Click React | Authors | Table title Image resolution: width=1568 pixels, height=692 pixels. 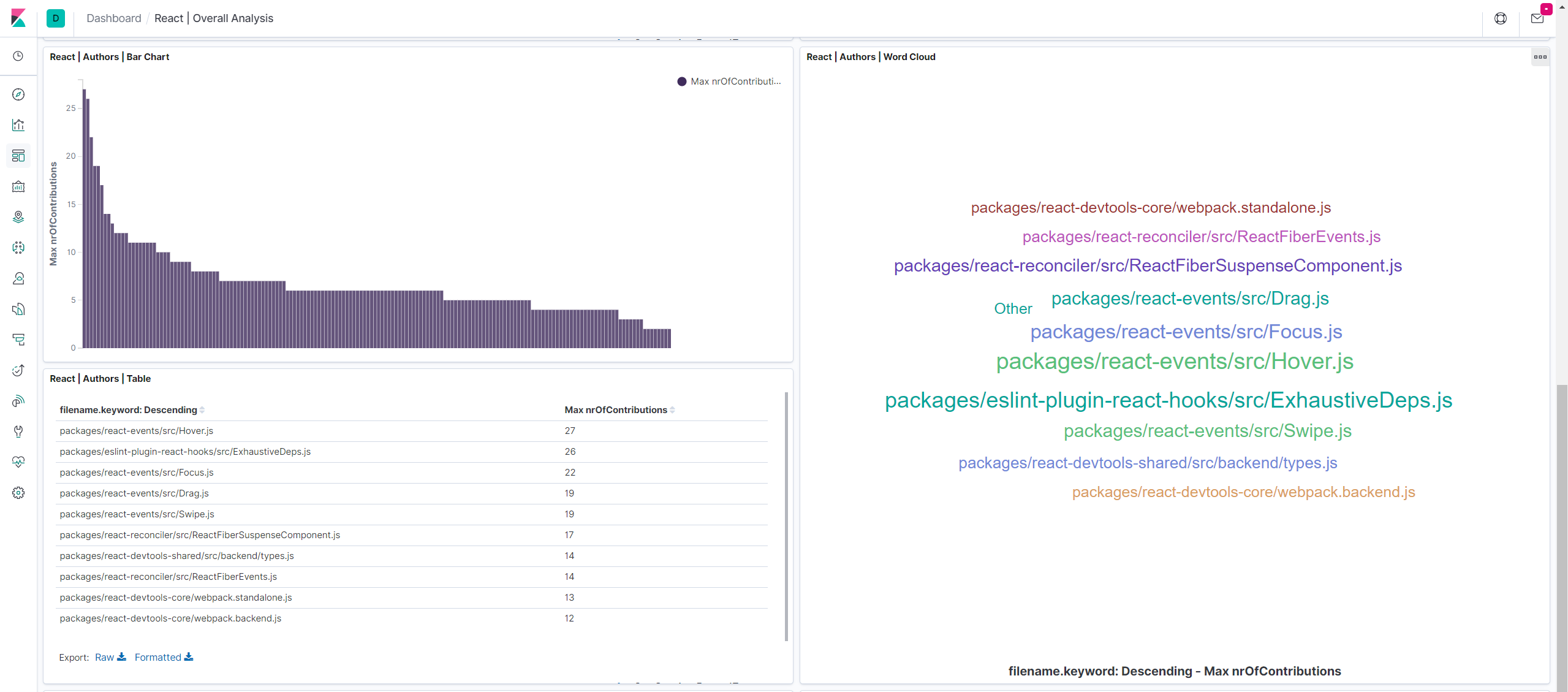point(100,379)
